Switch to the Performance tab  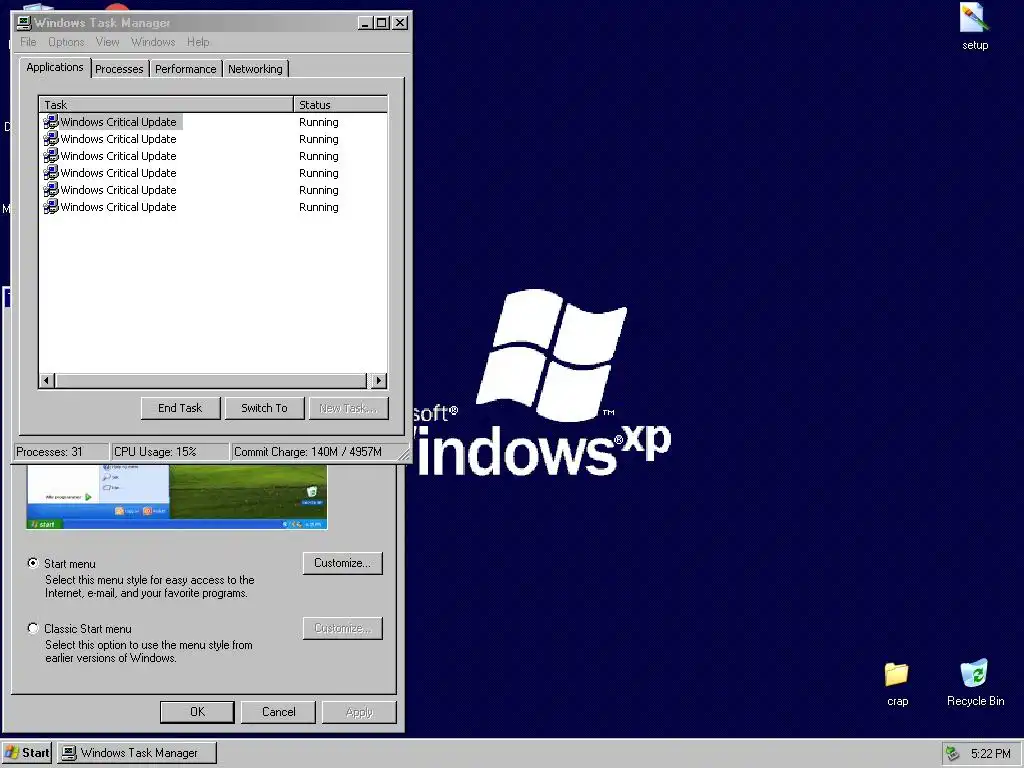click(185, 69)
